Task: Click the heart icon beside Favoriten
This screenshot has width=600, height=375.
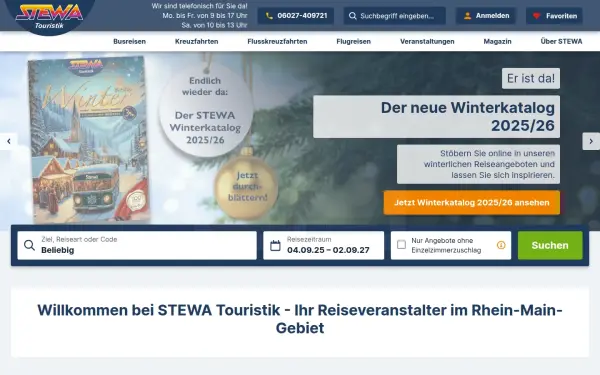Action: pyautogui.click(x=536, y=16)
